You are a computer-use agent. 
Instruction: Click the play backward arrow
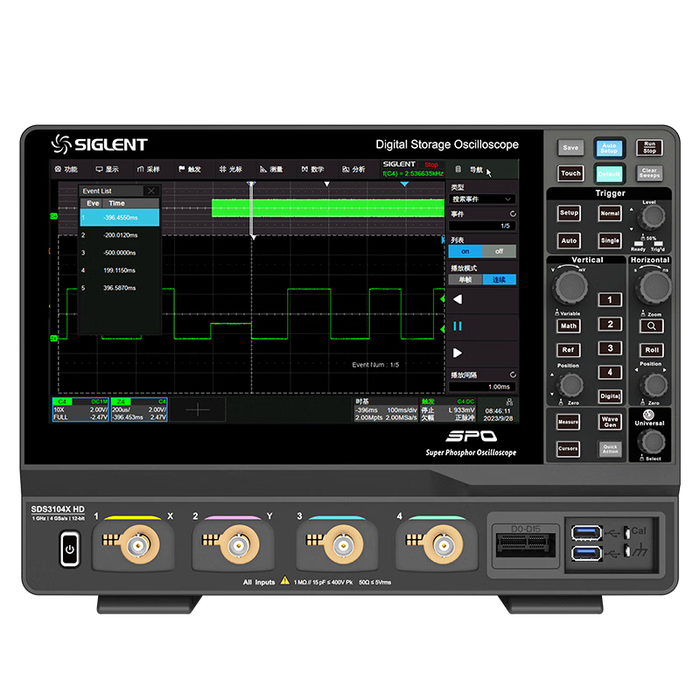(457, 299)
